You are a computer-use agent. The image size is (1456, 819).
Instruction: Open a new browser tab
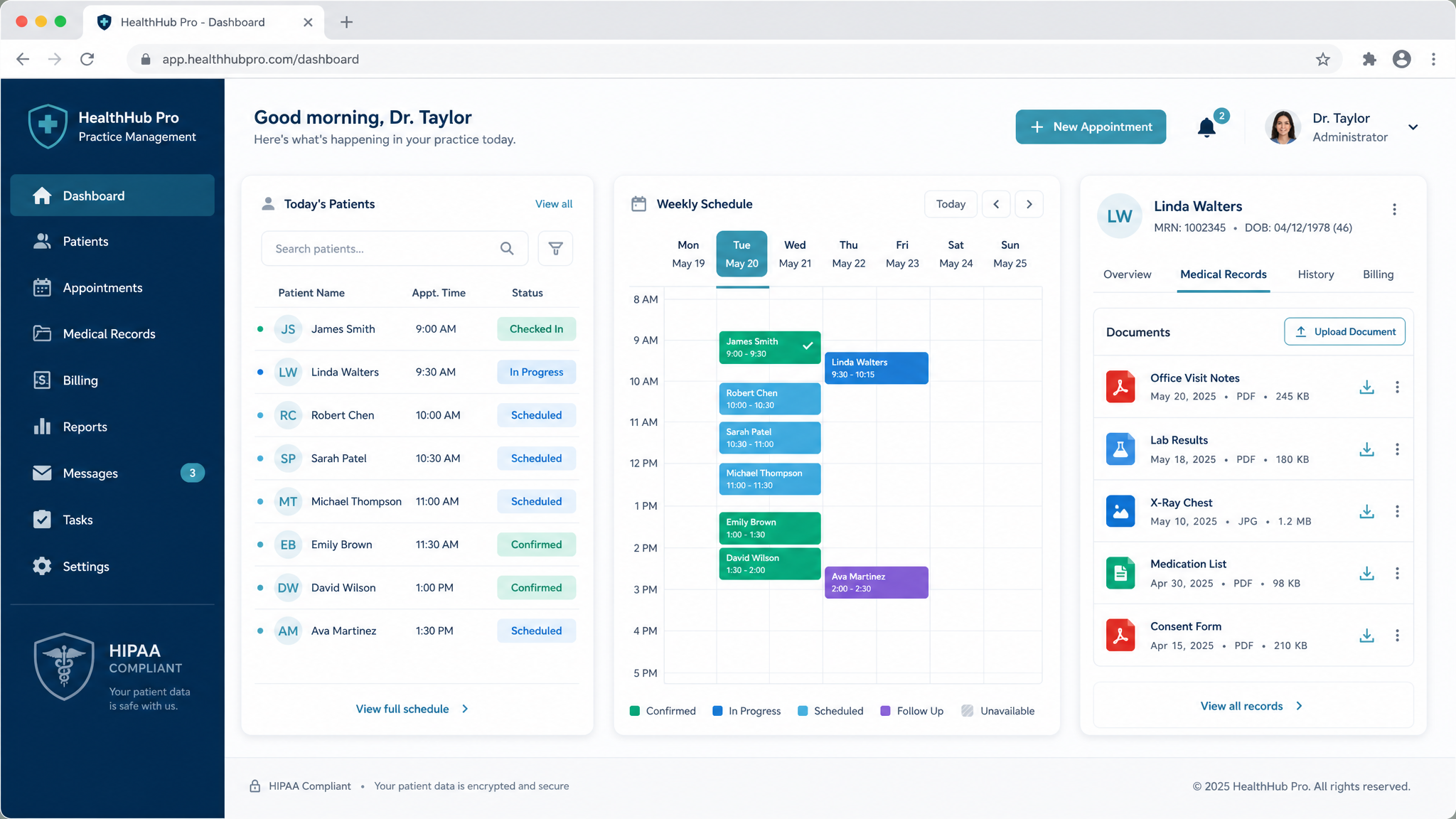[x=346, y=22]
